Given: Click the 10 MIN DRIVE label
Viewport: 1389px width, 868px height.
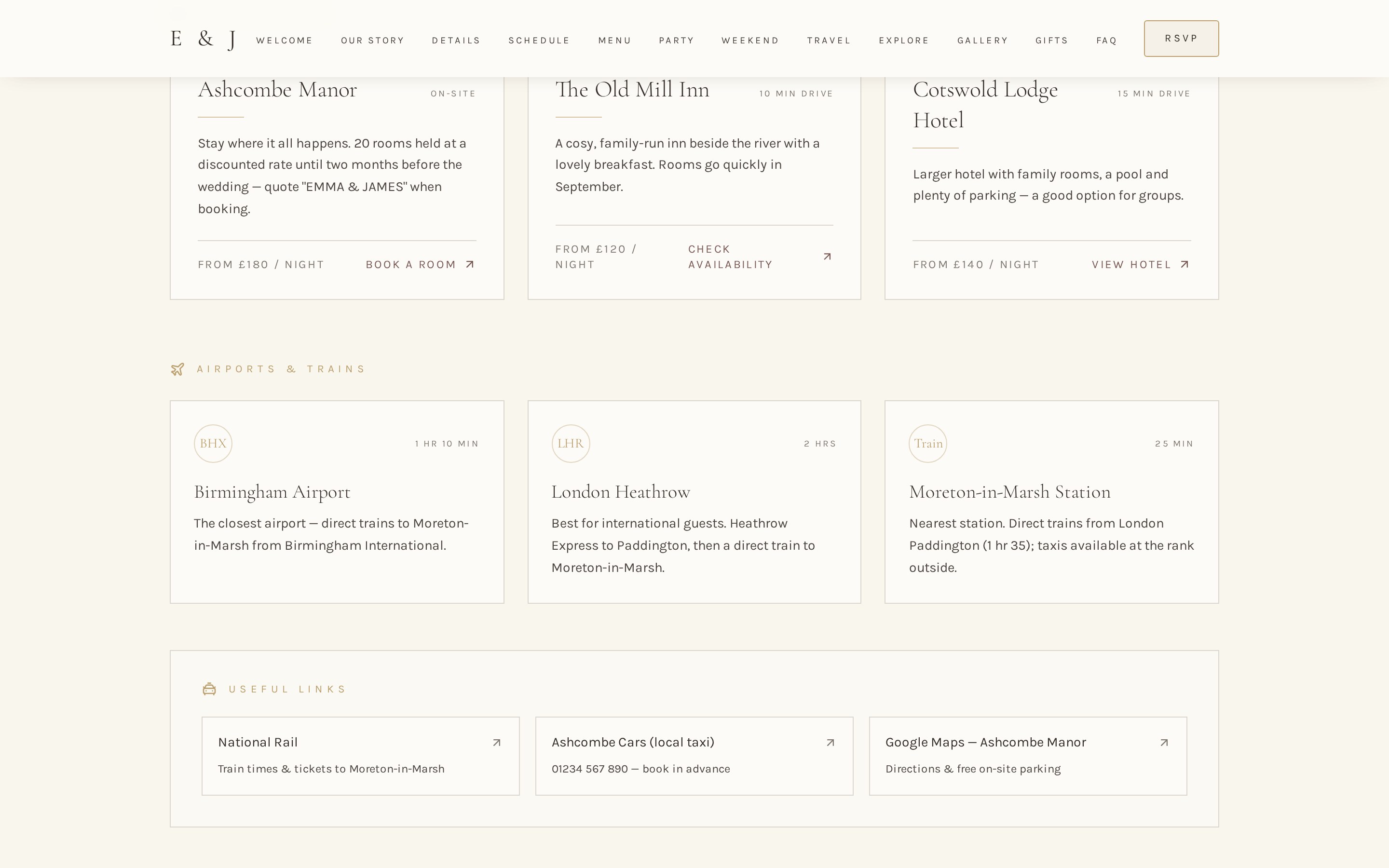Looking at the screenshot, I should 796,94.
